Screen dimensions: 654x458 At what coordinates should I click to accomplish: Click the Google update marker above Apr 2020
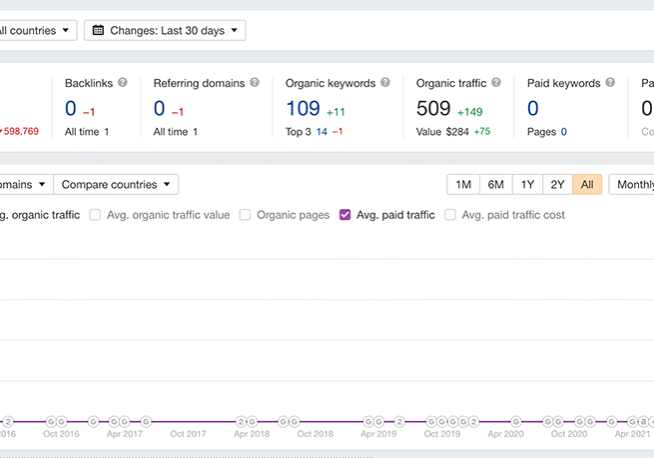click(516, 422)
